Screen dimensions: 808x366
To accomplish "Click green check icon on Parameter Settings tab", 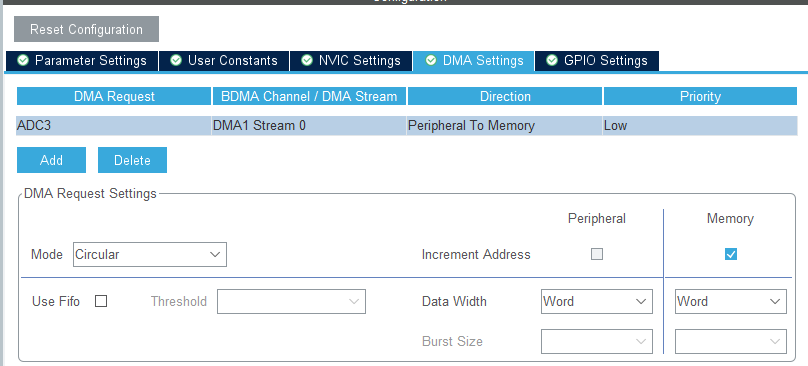I will [23, 60].
